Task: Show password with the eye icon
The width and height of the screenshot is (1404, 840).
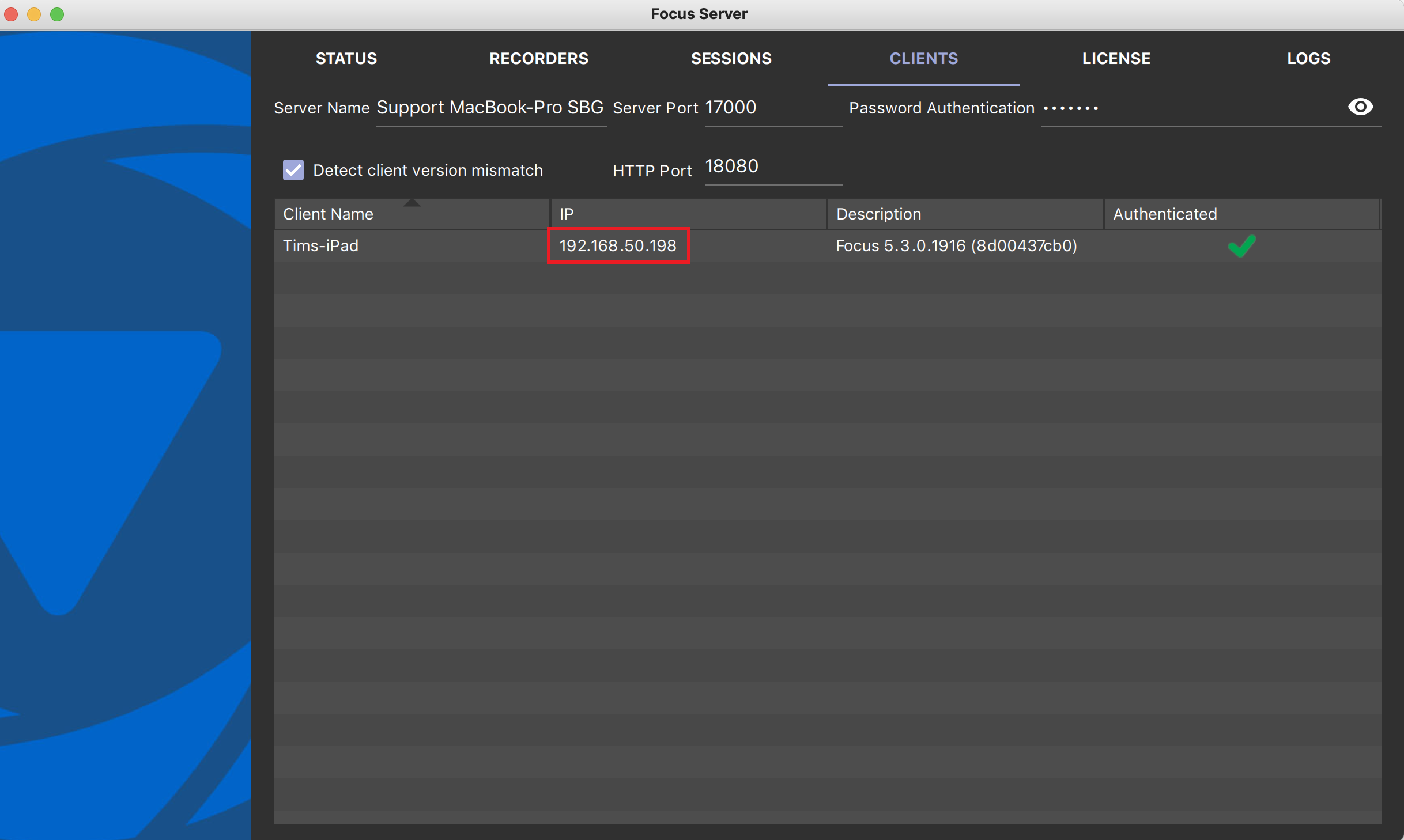Action: [1360, 107]
